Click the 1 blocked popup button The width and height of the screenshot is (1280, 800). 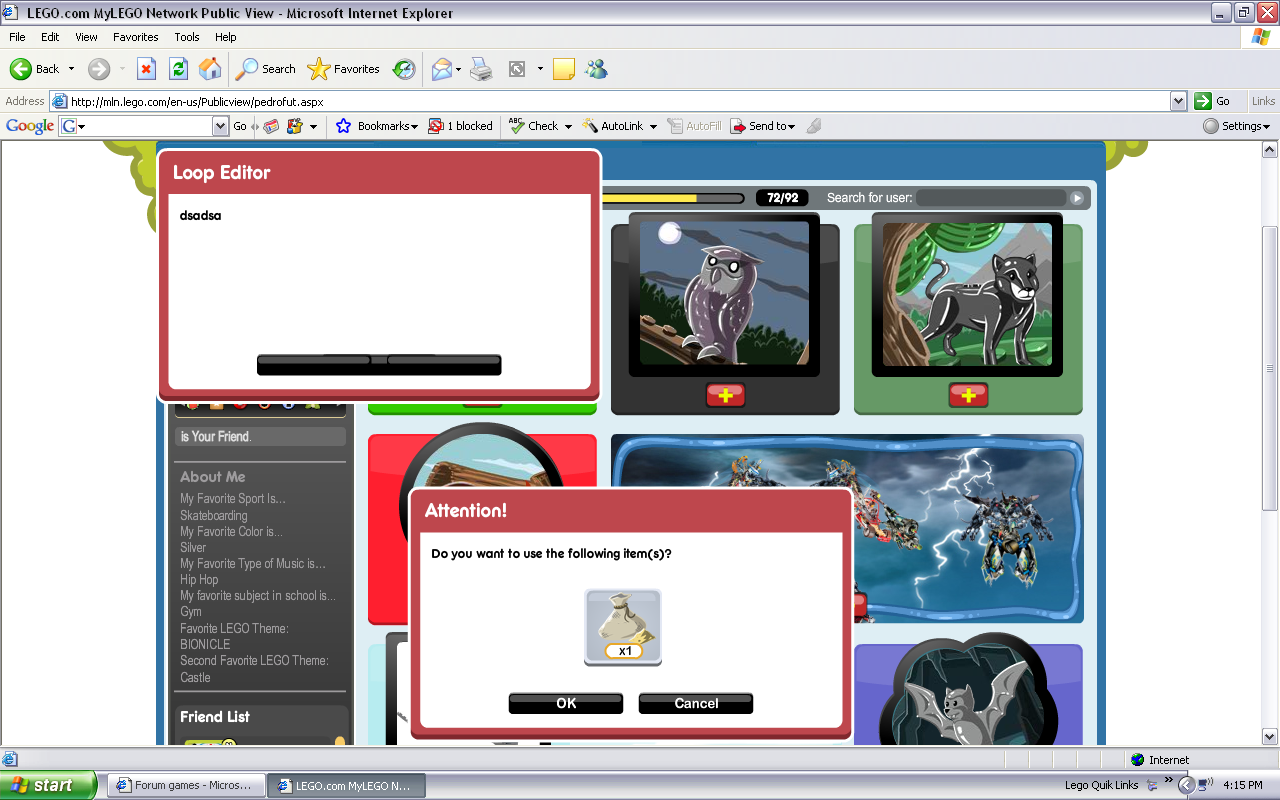pos(461,126)
